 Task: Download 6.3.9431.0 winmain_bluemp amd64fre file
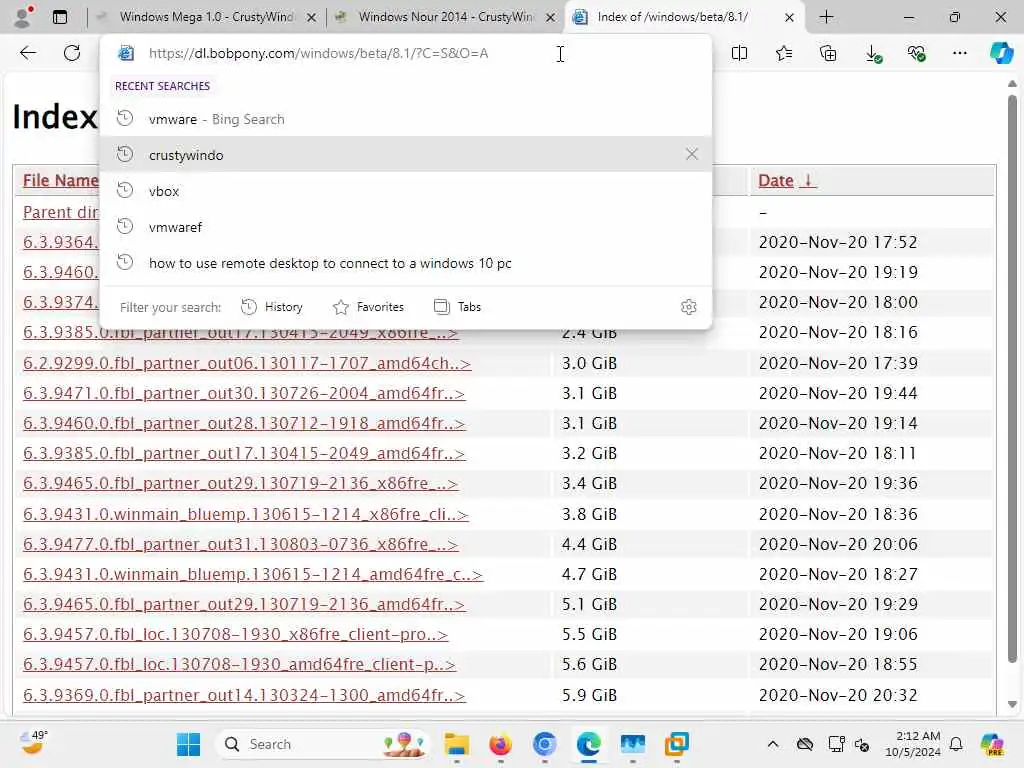(253, 574)
